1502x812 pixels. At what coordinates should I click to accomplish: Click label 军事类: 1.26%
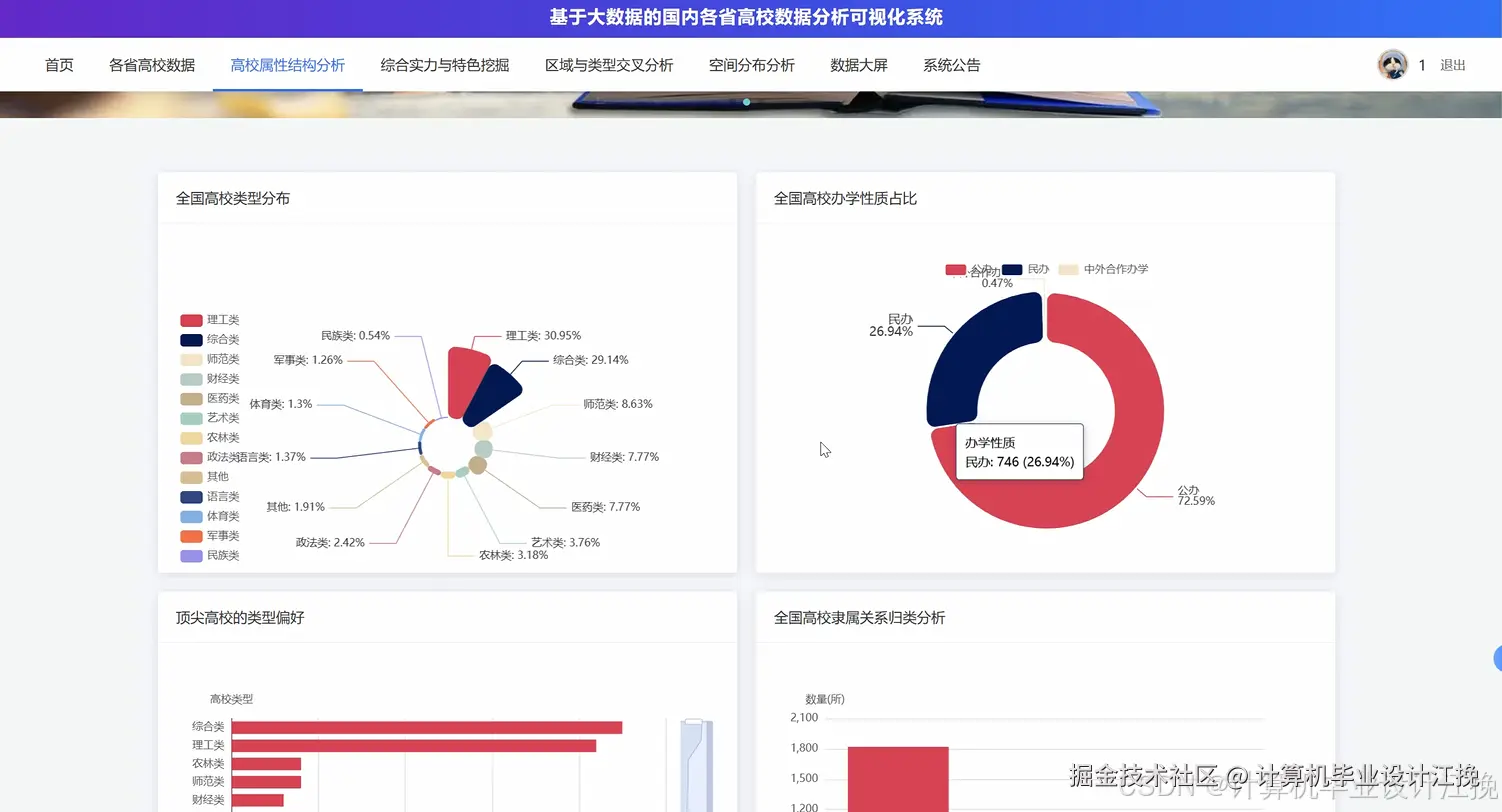pyautogui.click(x=308, y=360)
